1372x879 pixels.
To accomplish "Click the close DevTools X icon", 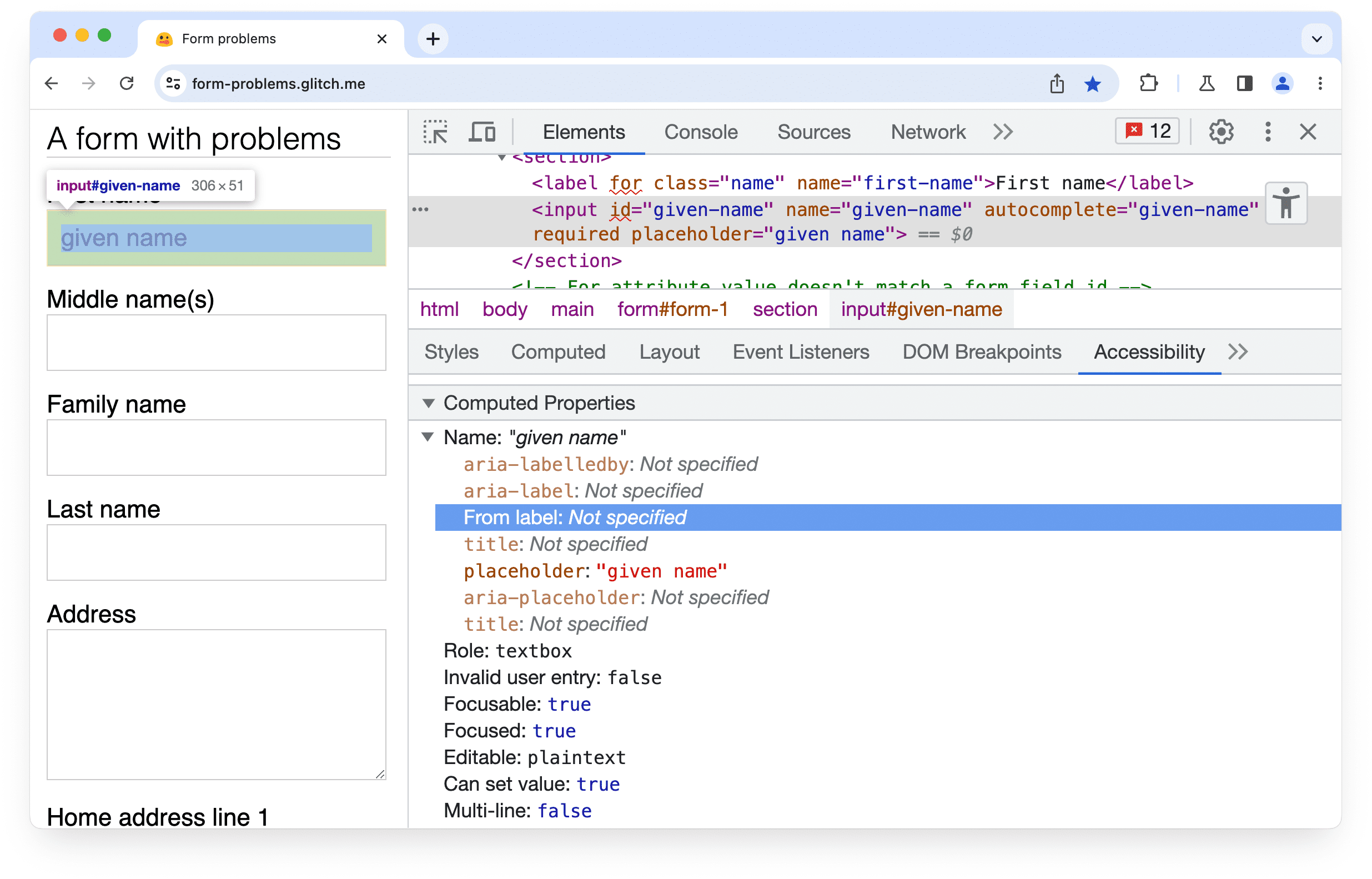I will 1308,132.
